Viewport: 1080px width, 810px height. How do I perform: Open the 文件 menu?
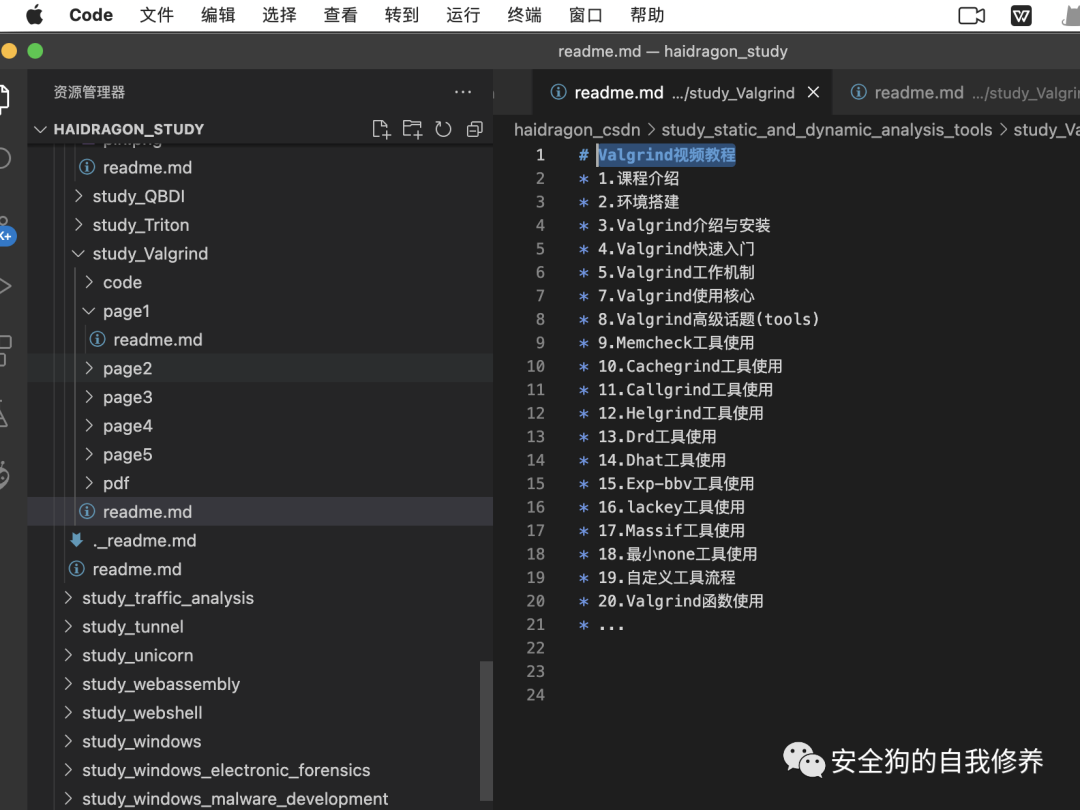click(156, 15)
